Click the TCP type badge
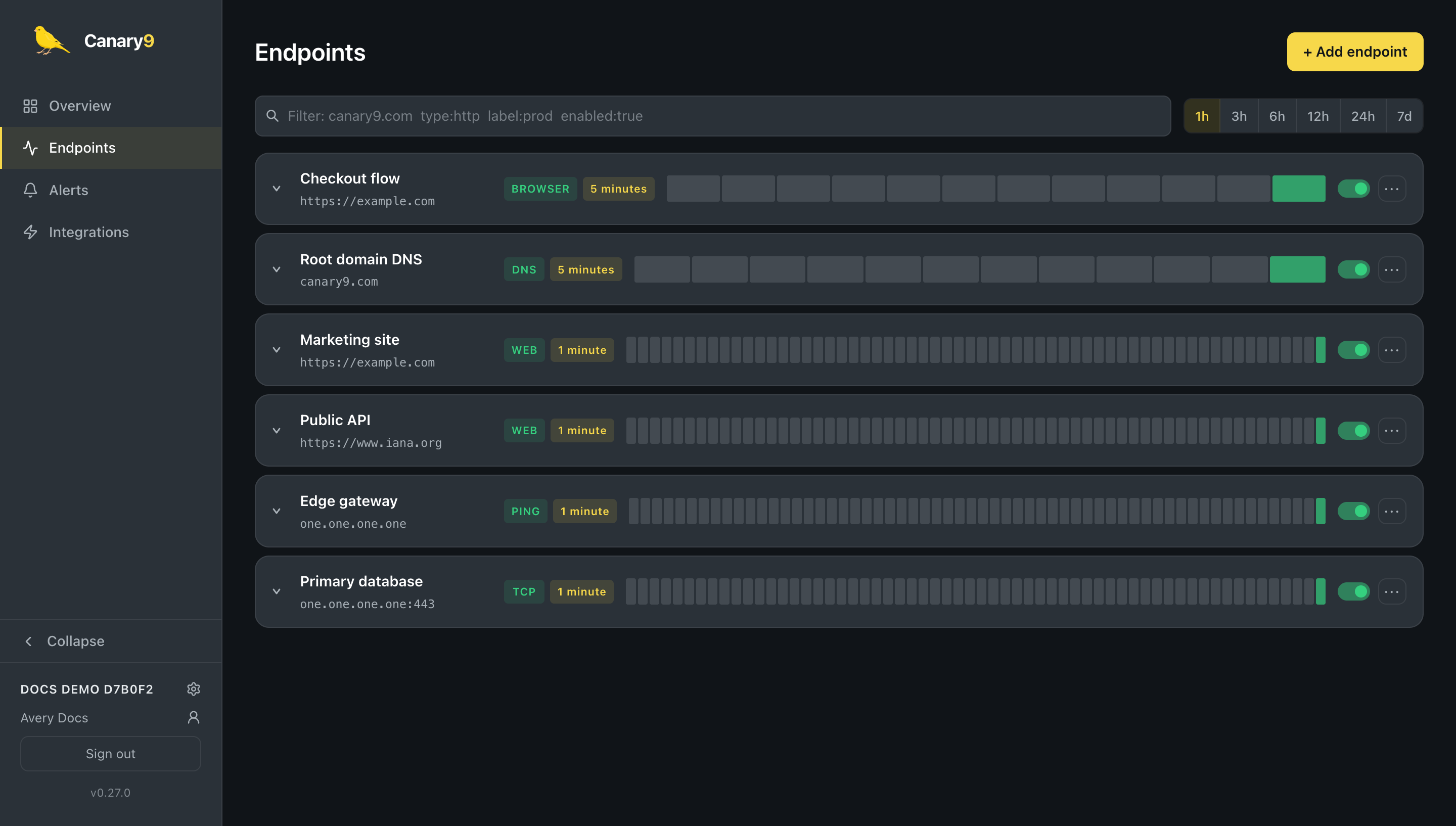Screen dimensions: 1456x826 click(x=524, y=592)
